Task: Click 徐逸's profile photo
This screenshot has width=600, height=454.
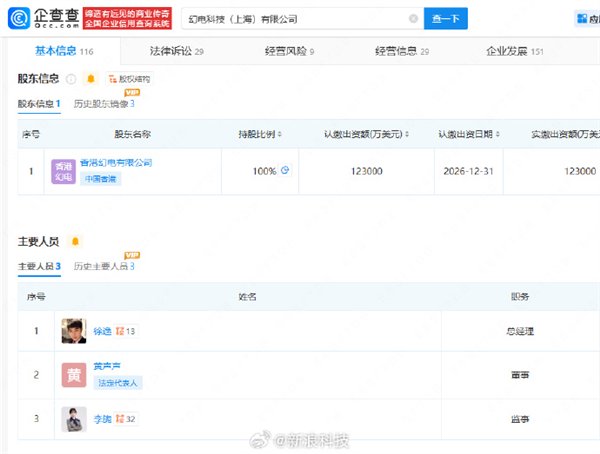Action: click(x=74, y=331)
